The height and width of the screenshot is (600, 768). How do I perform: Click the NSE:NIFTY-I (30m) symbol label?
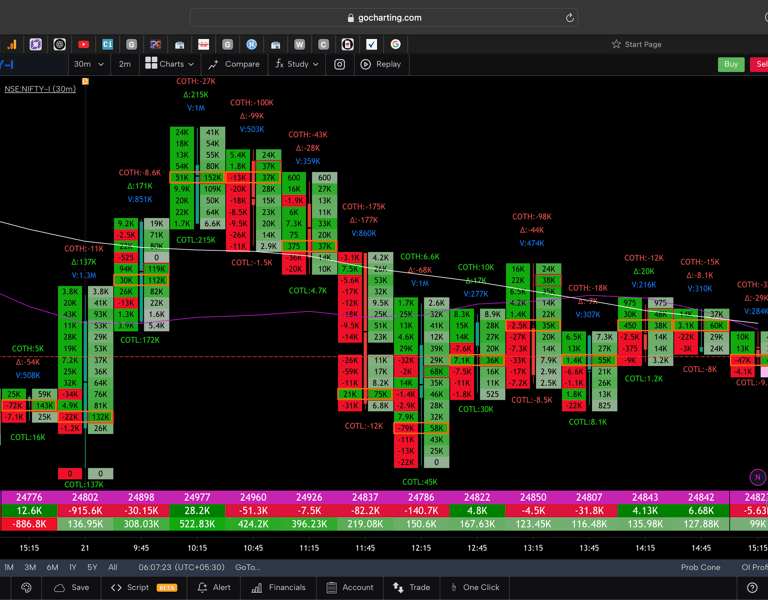pos(40,89)
